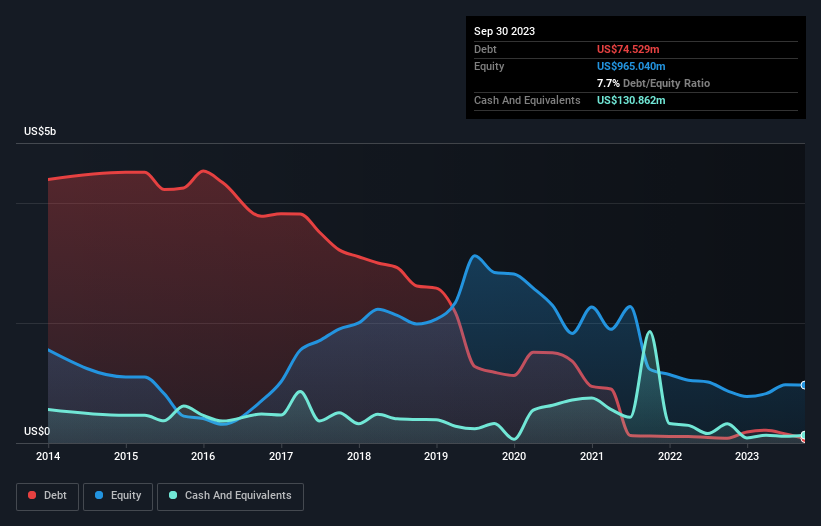The width and height of the screenshot is (821, 526).
Task: Click the 2020 x-axis label
Action: (x=514, y=456)
